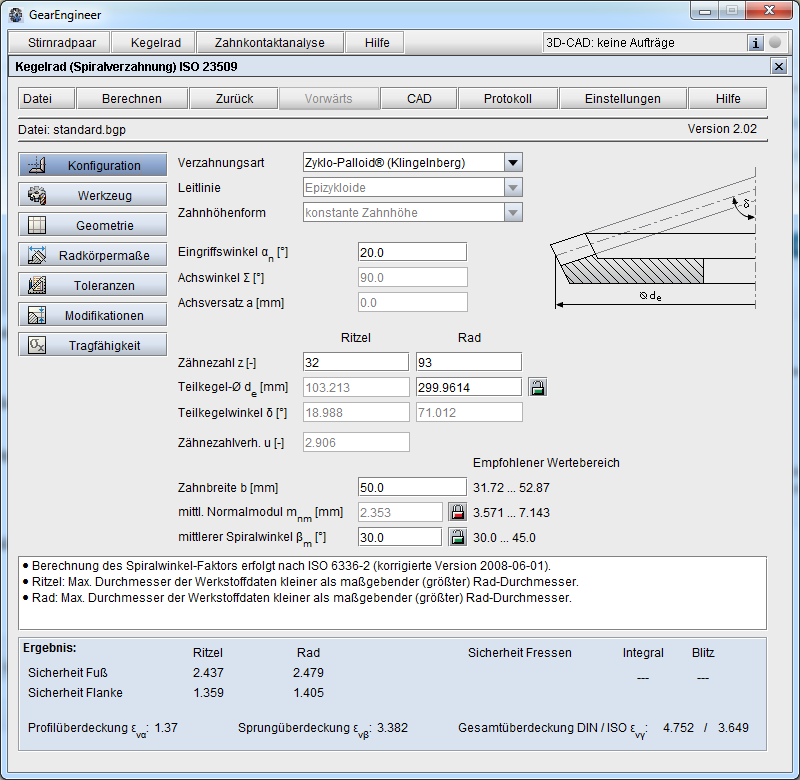The width and height of the screenshot is (800, 780).
Task: Click the Profilüberdeckung value 1.37
Action: (166, 728)
